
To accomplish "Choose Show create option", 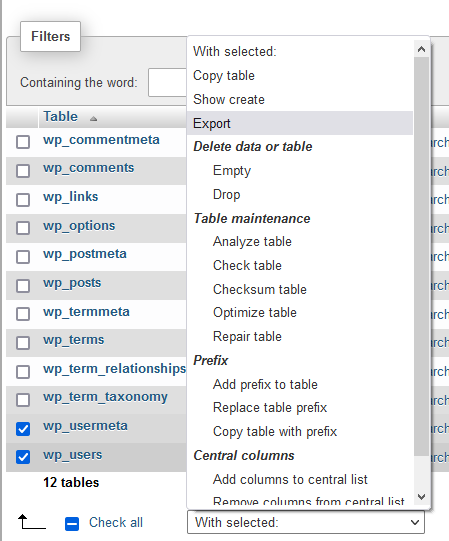I will tap(300, 99).
